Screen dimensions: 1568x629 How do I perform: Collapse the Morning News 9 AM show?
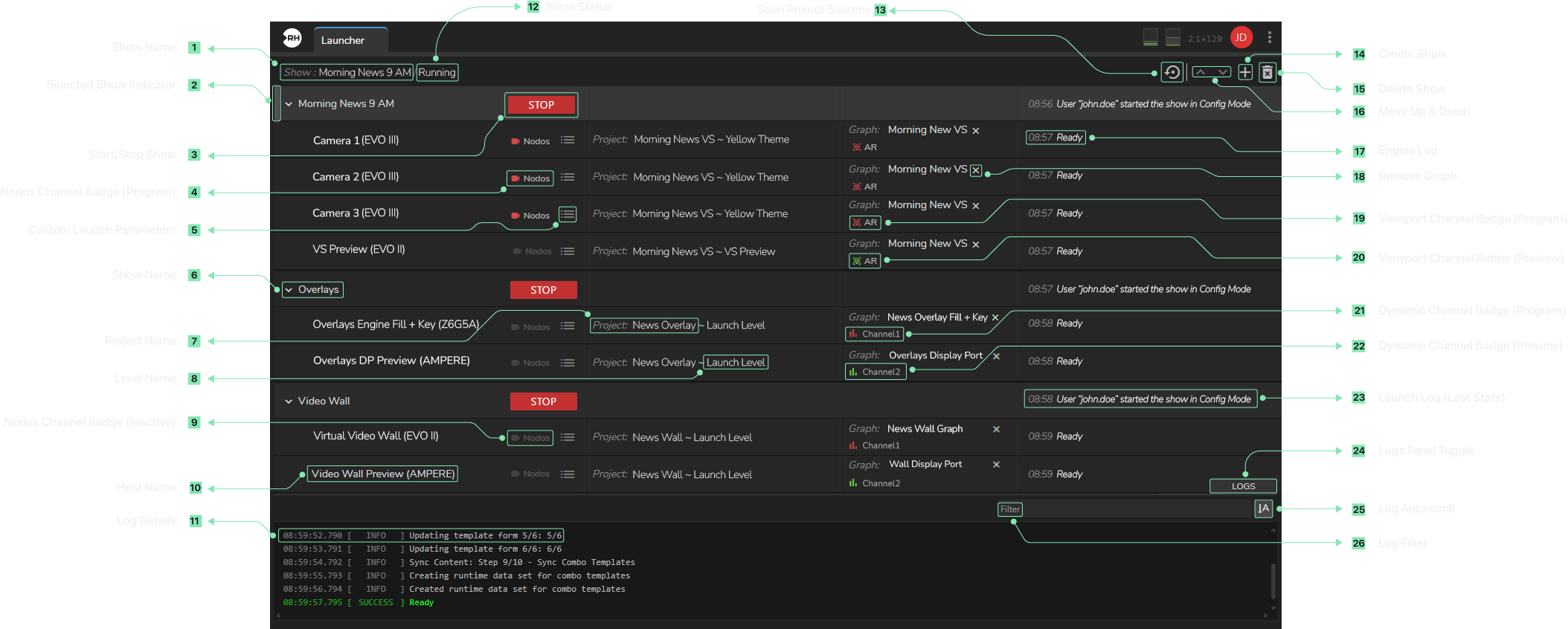[x=289, y=104]
